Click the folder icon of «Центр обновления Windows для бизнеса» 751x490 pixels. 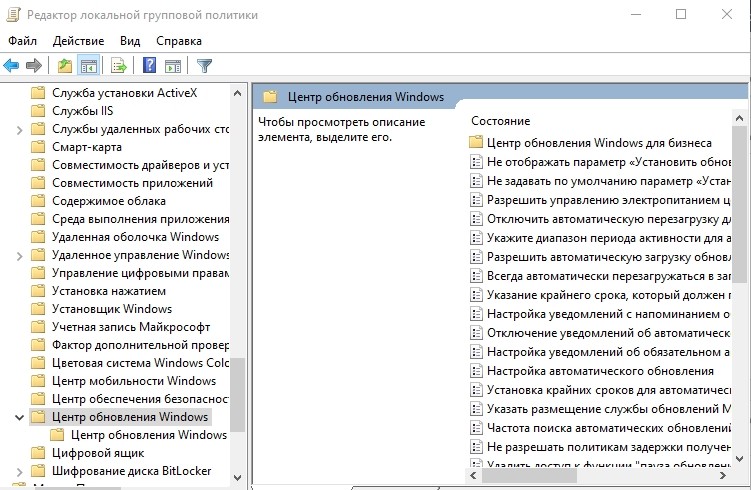tap(476, 142)
